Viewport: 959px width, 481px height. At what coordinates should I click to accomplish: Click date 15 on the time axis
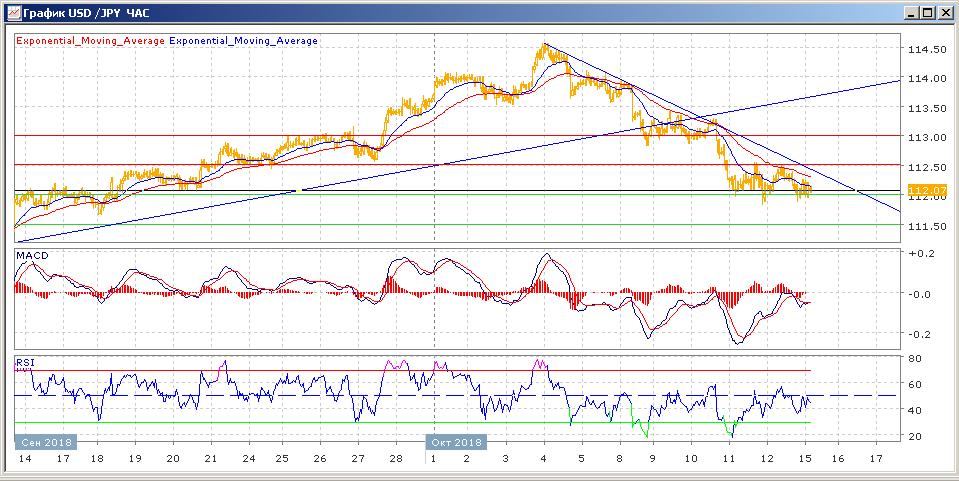click(x=805, y=458)
